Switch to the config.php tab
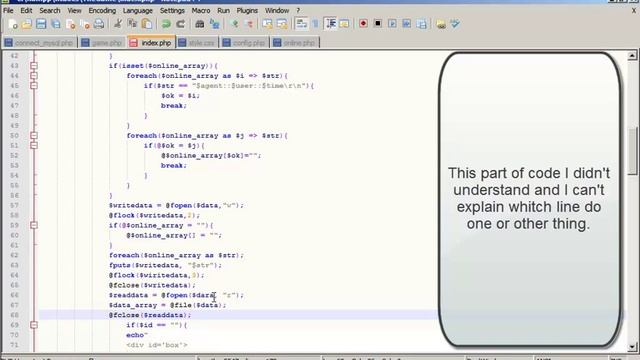 point(244,43)
